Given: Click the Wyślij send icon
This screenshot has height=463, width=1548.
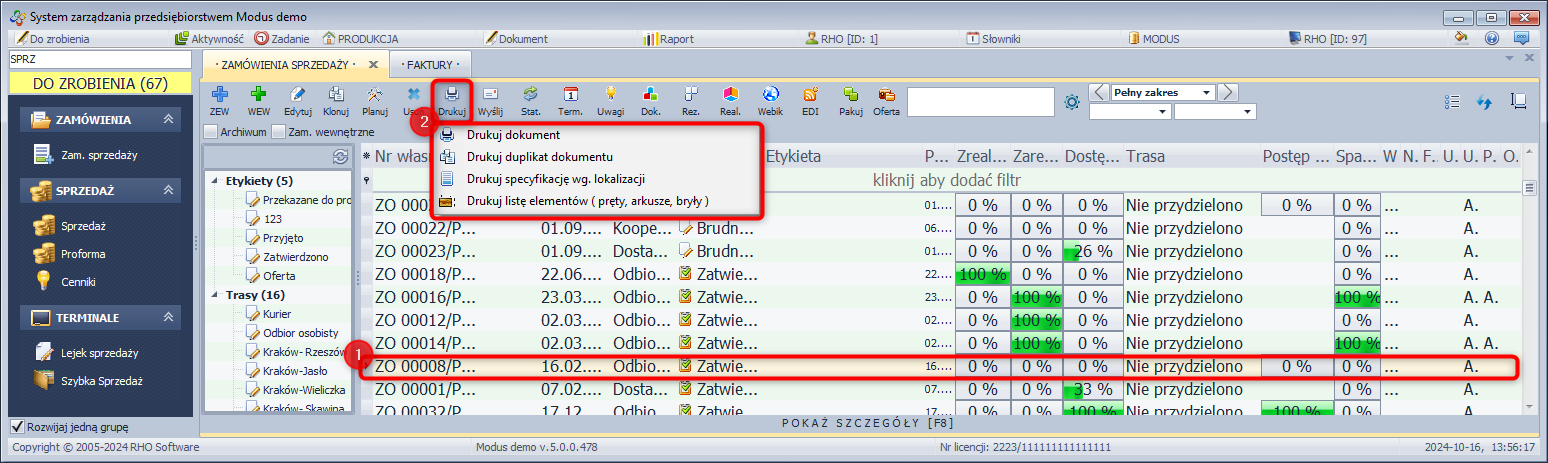Looking at the screenshot, I should (x=490, y=94).
